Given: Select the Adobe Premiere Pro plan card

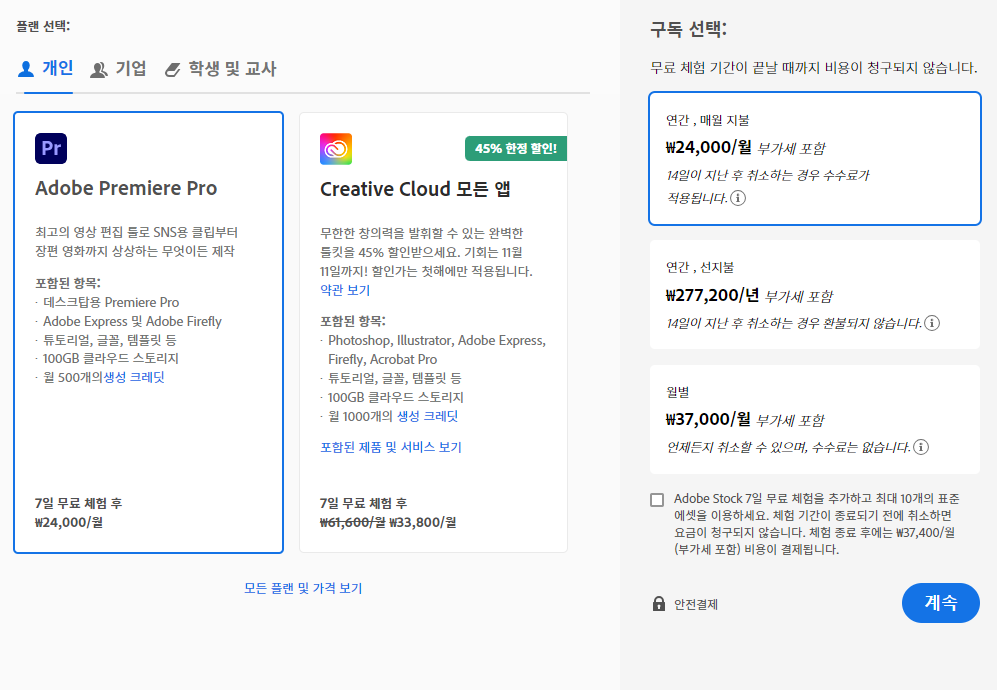Looking at the screenshot, I should click(148, 333).
